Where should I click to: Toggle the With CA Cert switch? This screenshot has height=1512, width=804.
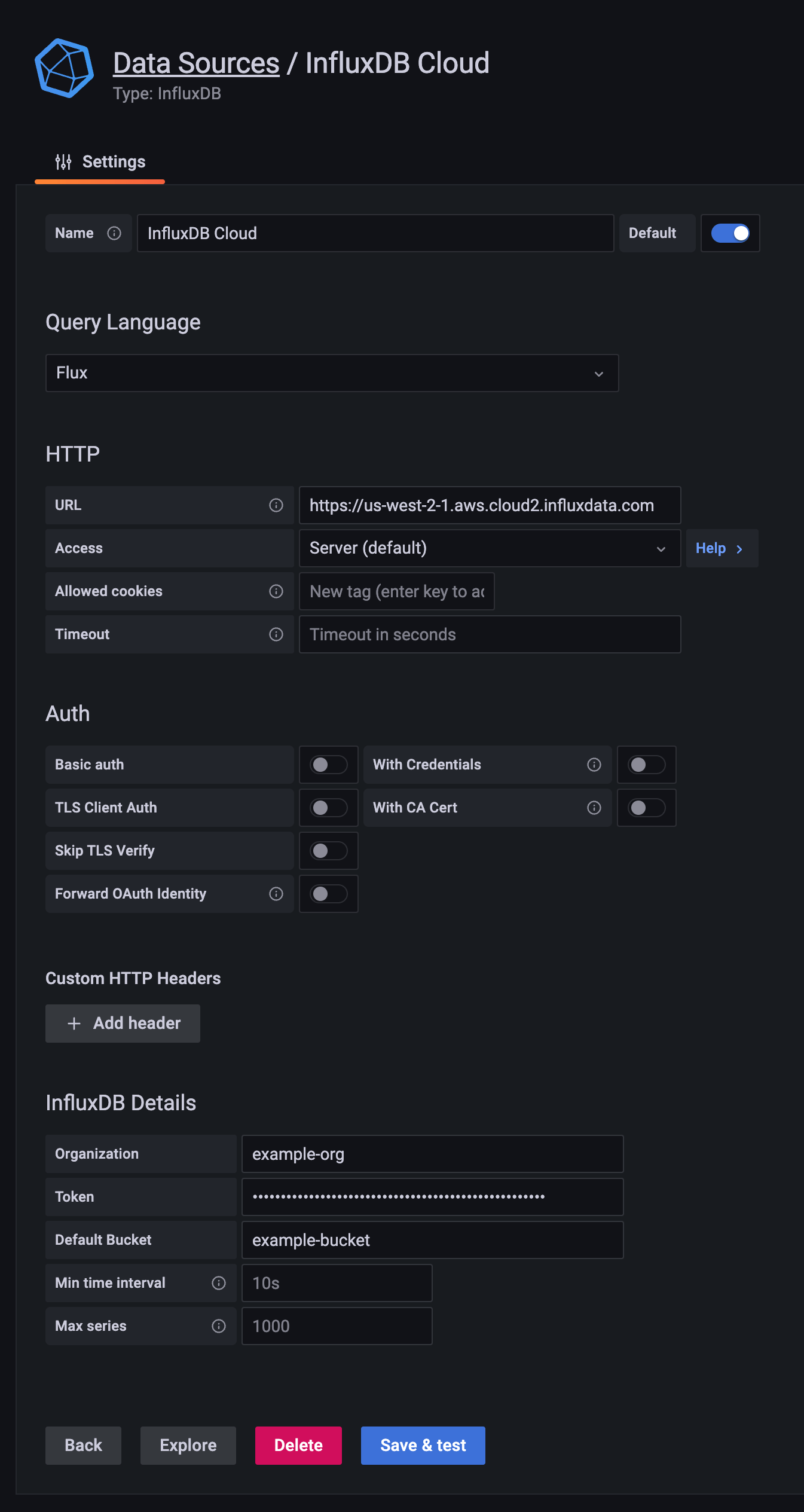point(647,808)
